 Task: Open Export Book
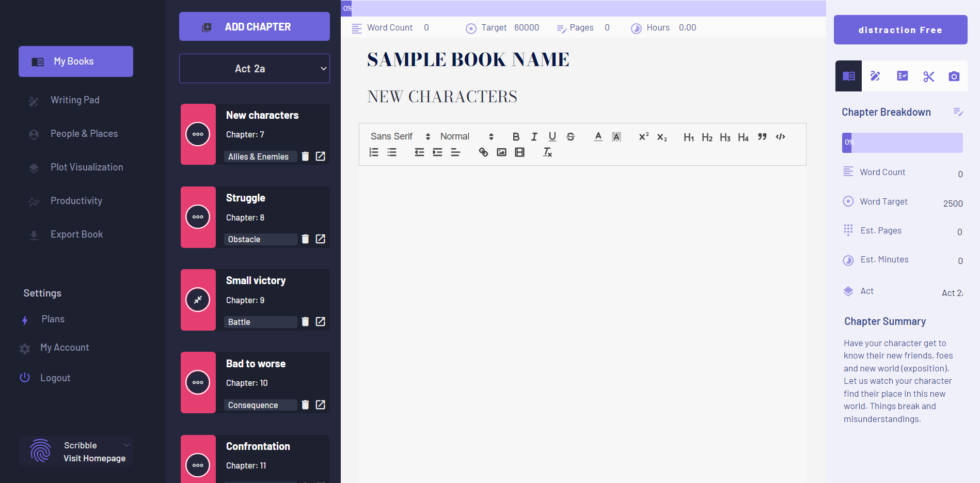tap(76, 235)
